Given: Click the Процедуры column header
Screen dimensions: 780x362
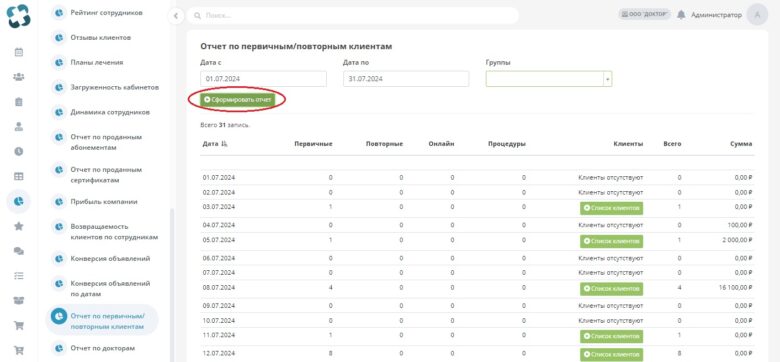Looking at the screenshot, I should click(x=507, y=144).
